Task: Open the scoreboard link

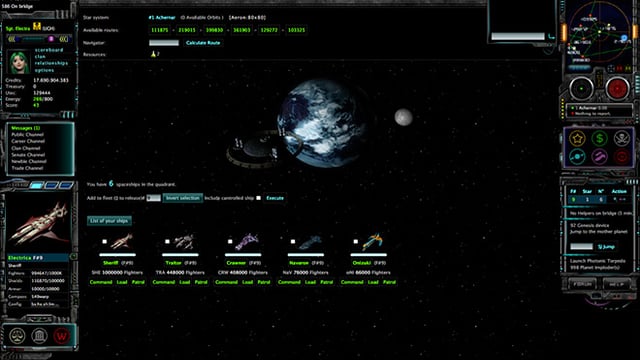Action: coord(49,50)
